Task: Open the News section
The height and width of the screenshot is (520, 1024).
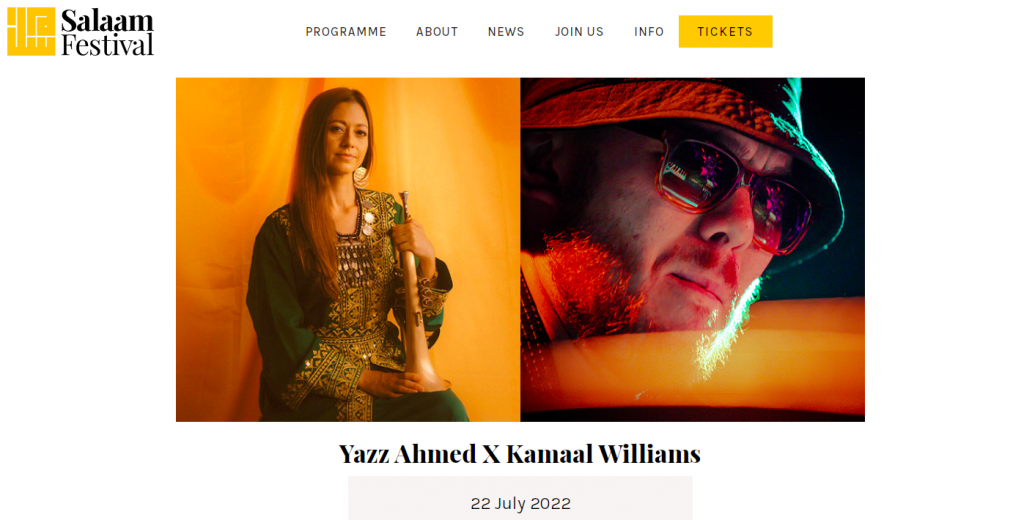Action: (506, 31)
